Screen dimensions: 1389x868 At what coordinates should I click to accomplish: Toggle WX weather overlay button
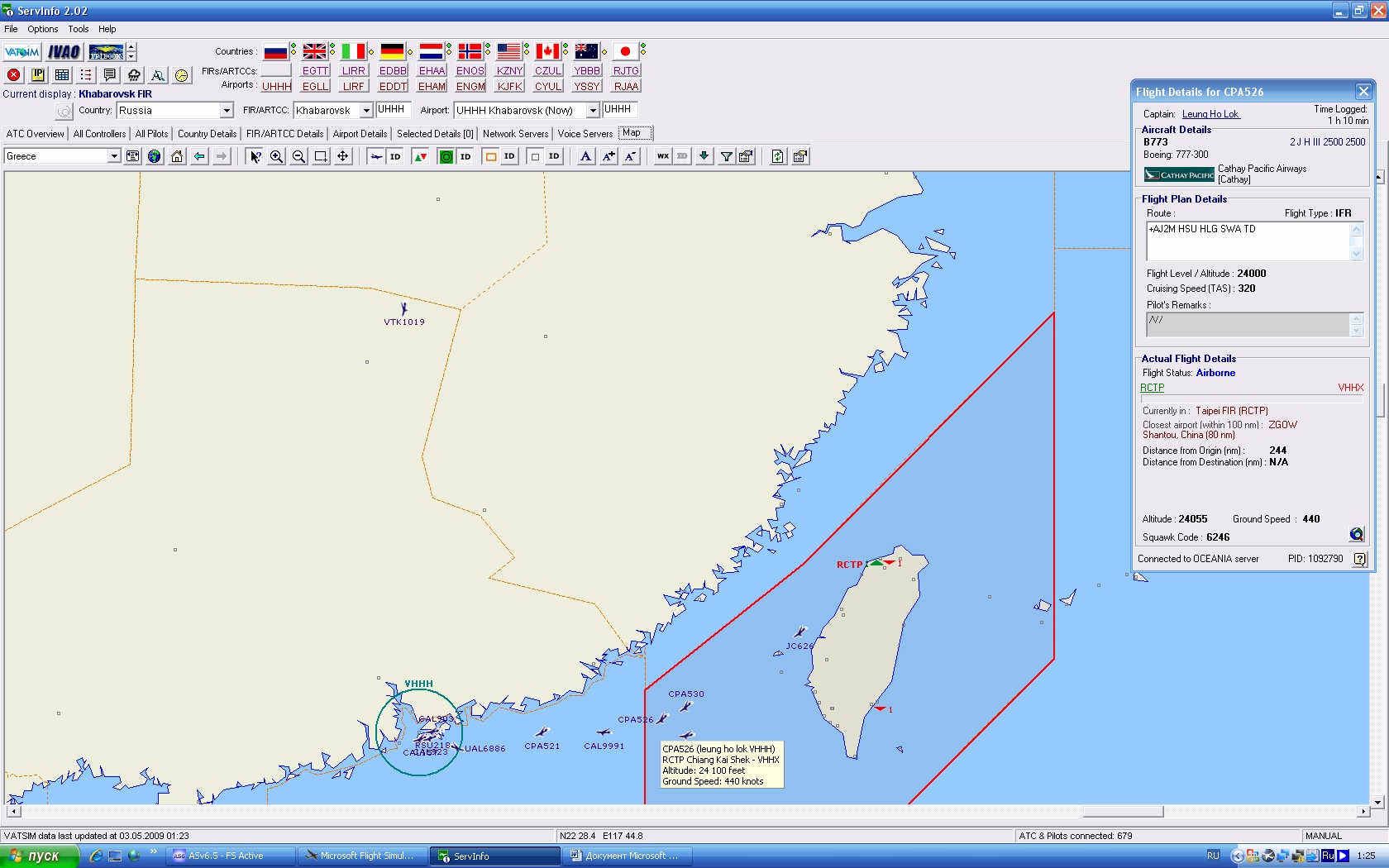[x=663, y=156]
